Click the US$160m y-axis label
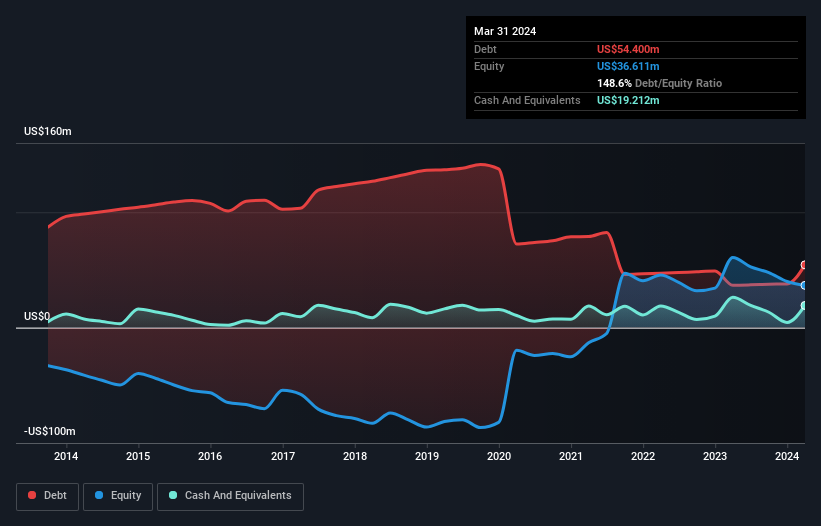Image resolution: width=821 pixels, height=526 pixels. 48,131
